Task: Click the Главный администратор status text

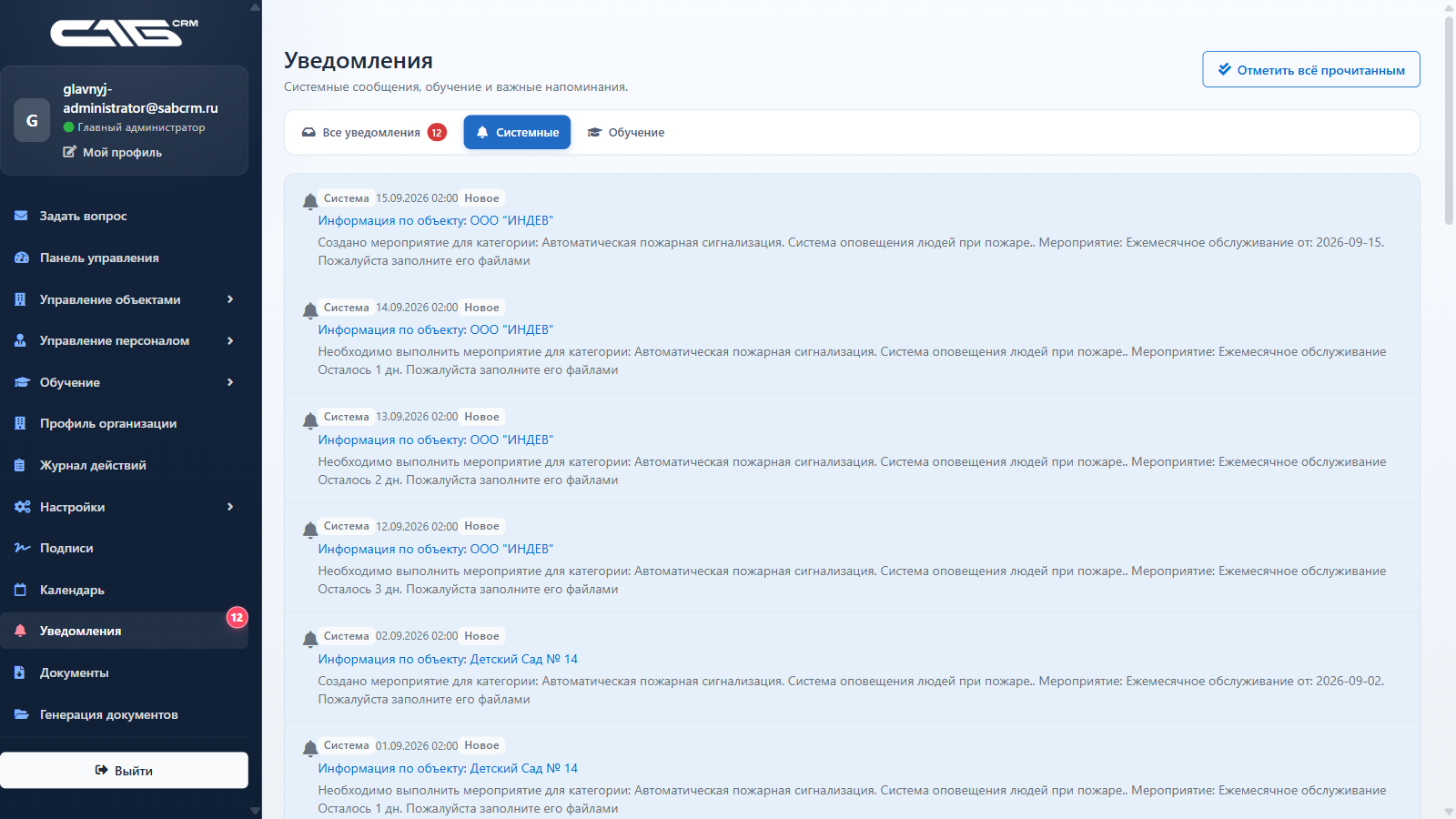Action: 141,127
